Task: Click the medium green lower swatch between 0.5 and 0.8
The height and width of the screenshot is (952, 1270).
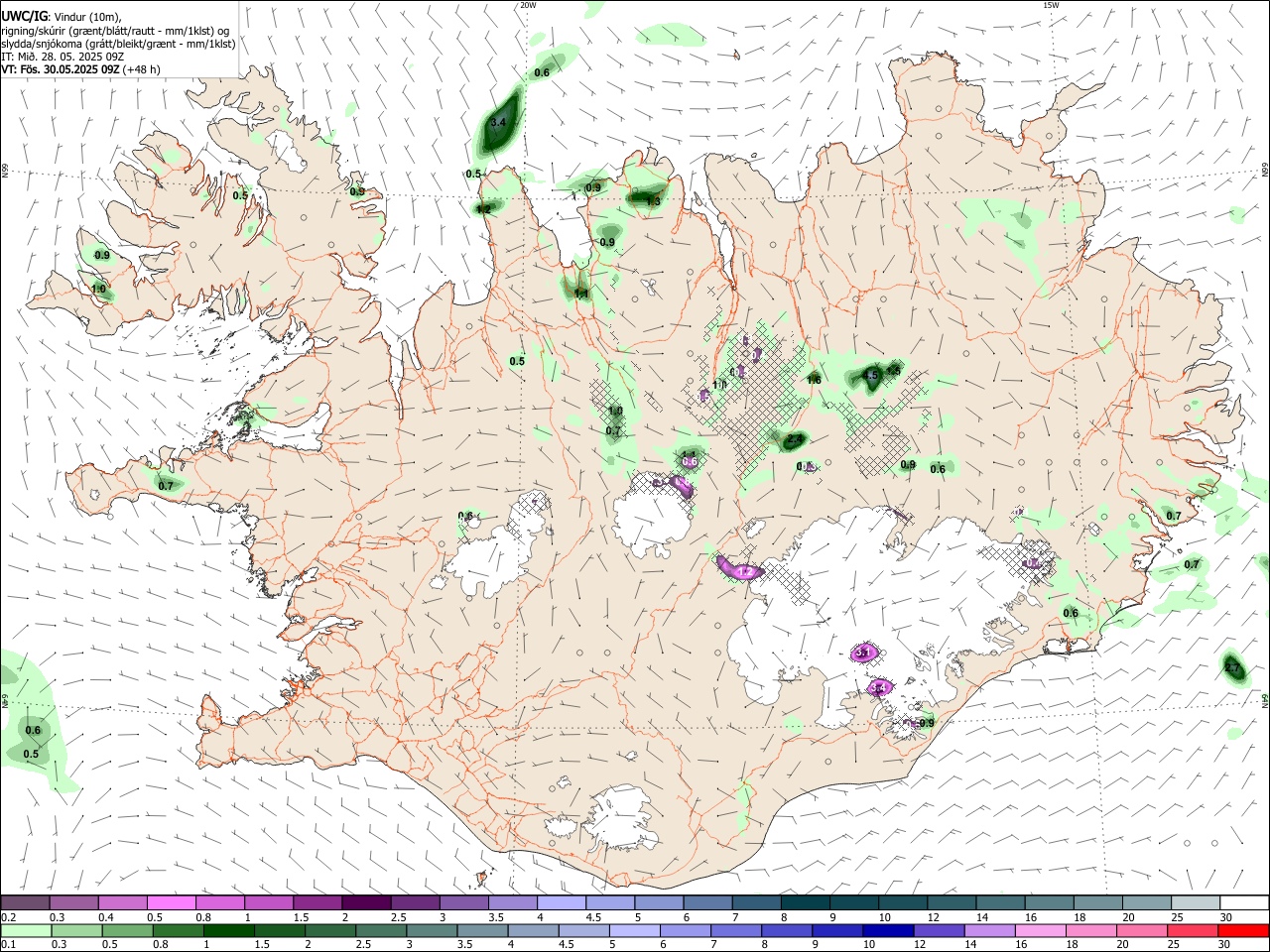Action: coord(128,931)
